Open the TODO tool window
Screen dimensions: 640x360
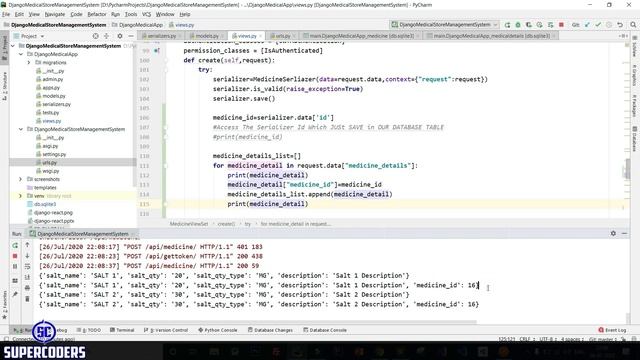pos(89,330)
